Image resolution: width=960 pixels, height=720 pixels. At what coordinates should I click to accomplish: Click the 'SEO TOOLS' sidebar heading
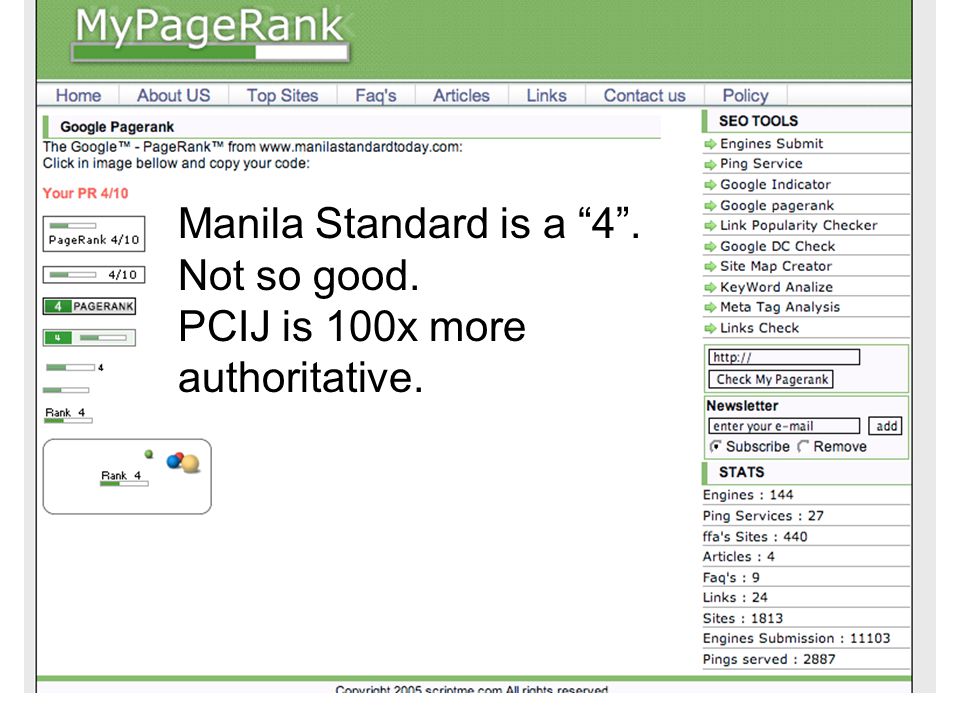tap(759, 121)
